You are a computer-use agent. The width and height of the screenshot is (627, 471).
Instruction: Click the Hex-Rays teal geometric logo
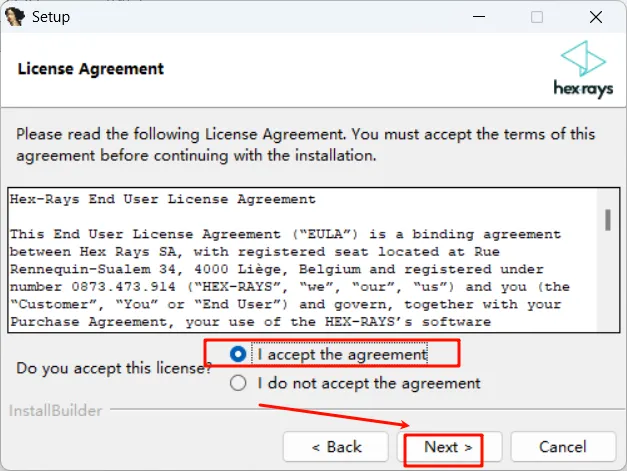tap(583, 59)
